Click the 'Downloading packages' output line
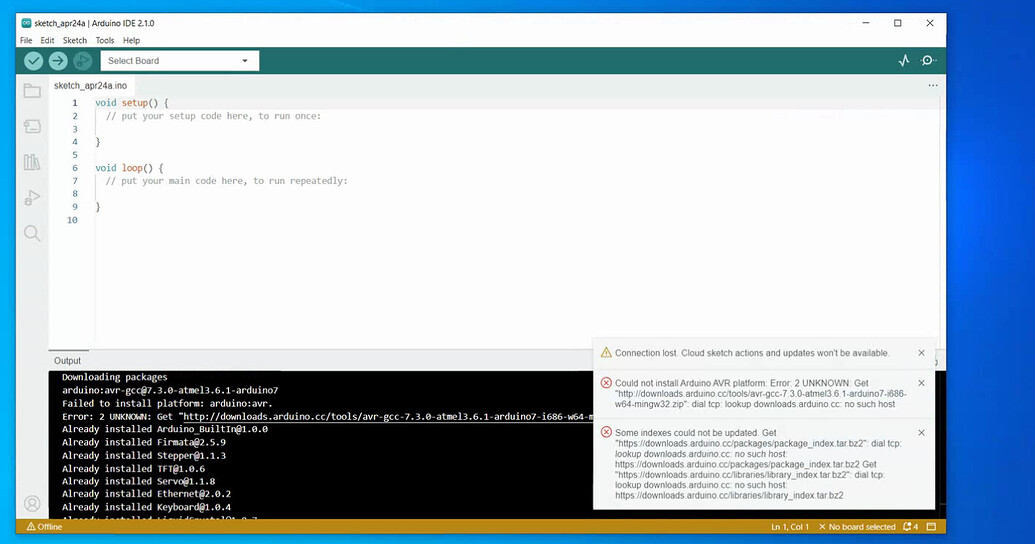 tap(115, 377)
